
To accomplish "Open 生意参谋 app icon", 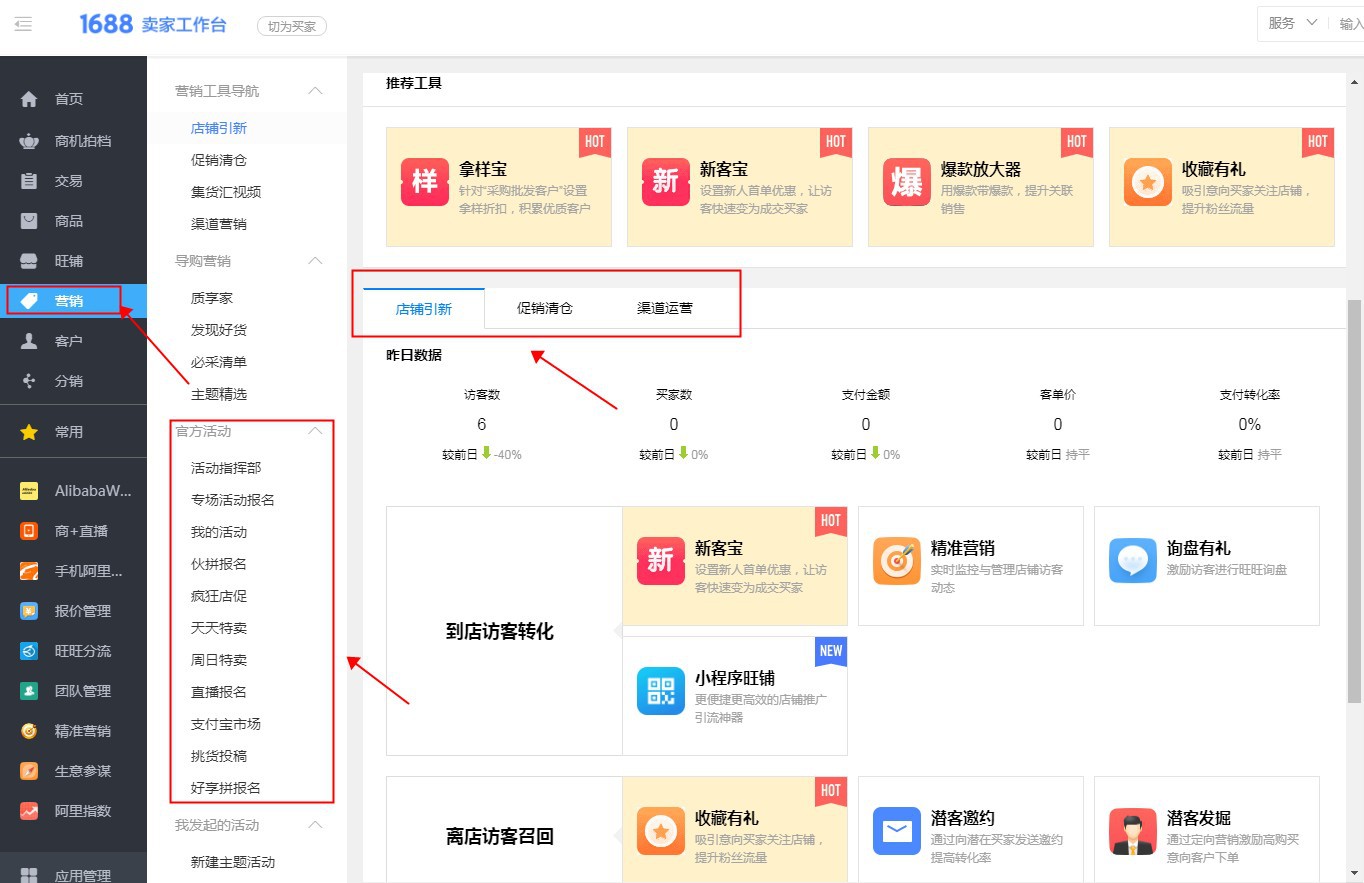I will click(29, 771).
